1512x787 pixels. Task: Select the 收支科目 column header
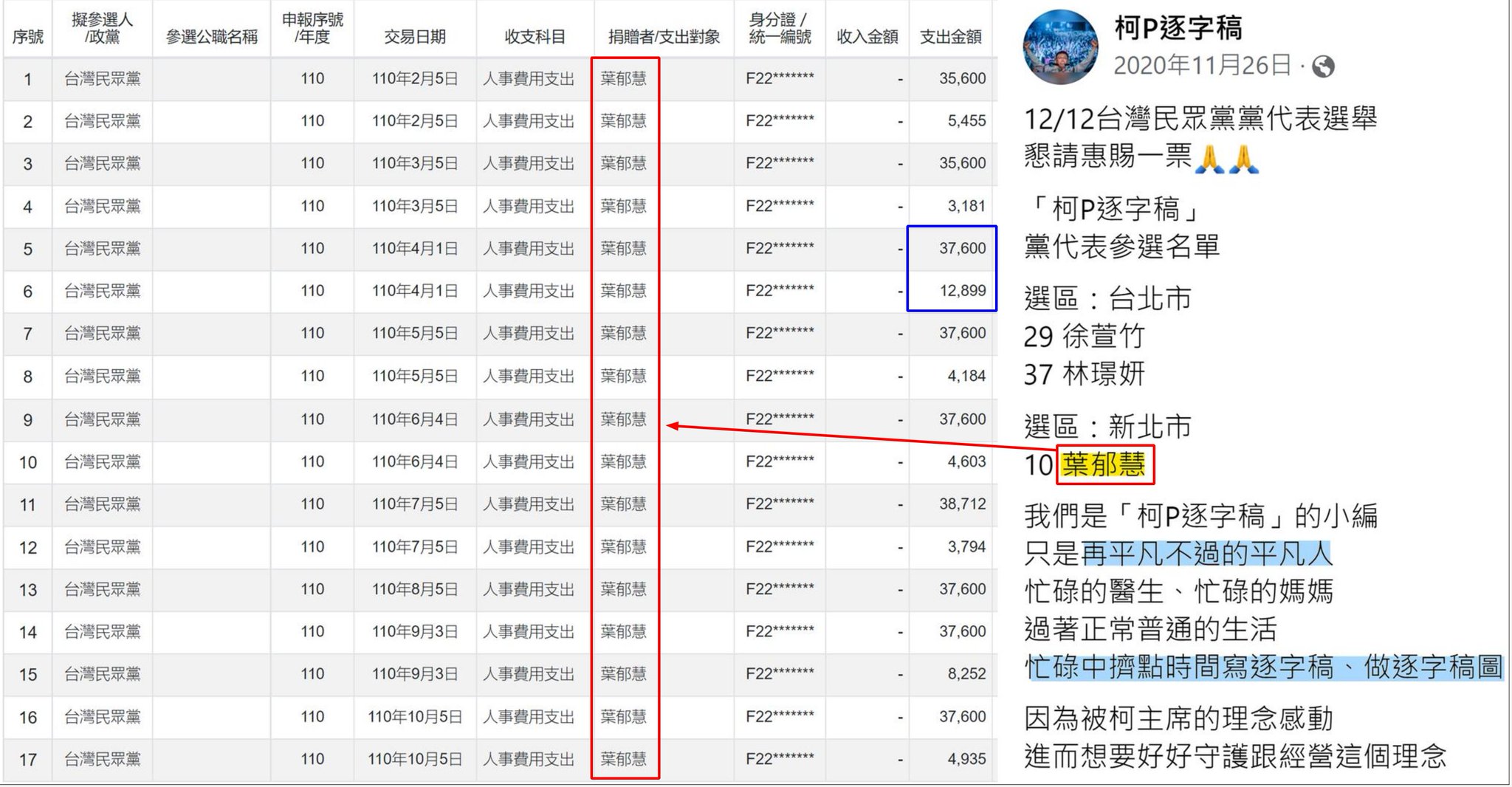(x=535, y=36)
